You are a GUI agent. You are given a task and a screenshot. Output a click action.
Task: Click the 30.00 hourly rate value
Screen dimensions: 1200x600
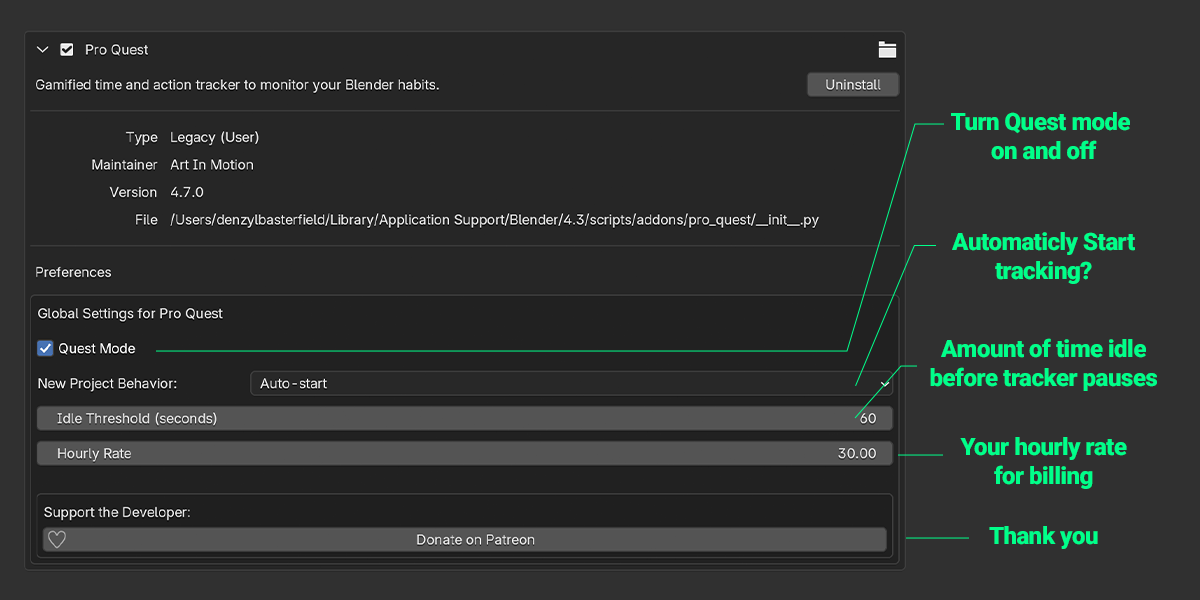(x=857, y=454)
